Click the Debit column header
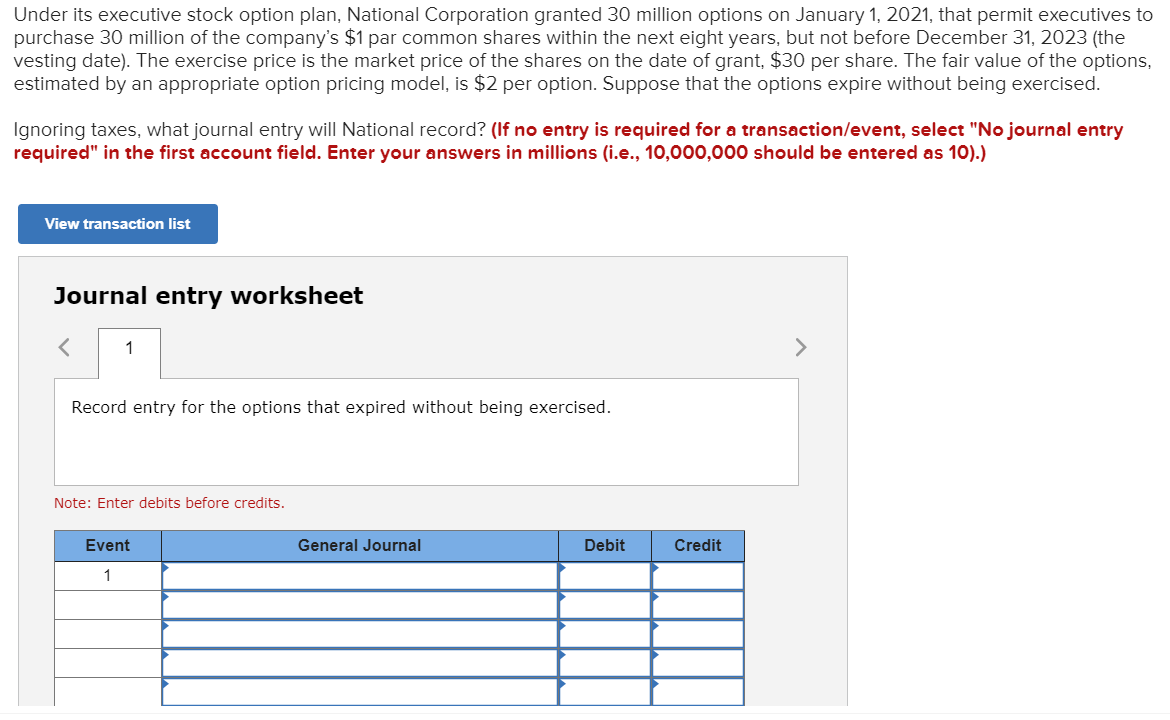This screenshot has height=720, width=1170. click(604, 545)
